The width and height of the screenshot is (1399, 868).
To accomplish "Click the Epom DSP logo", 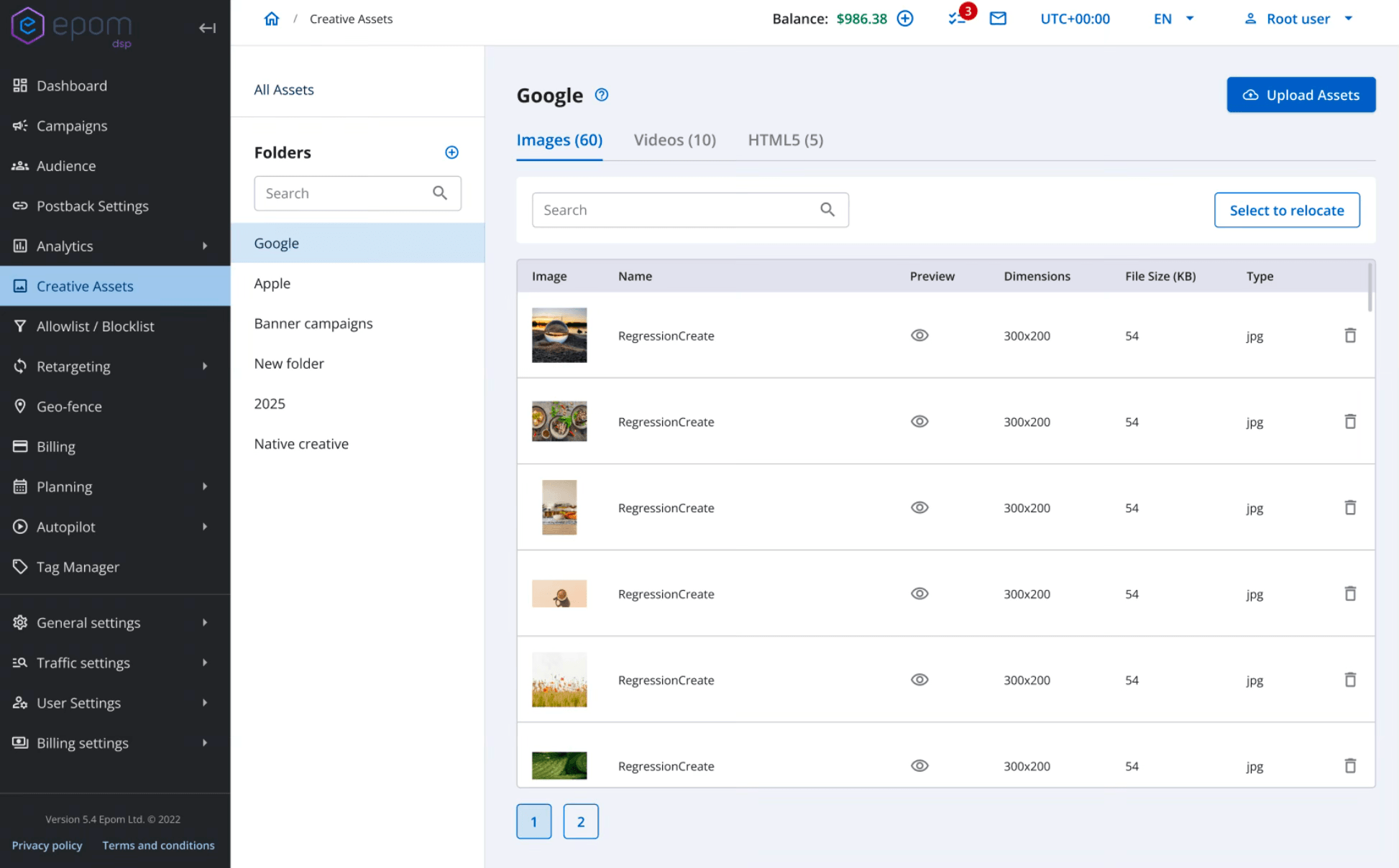I will click(72, 27).
